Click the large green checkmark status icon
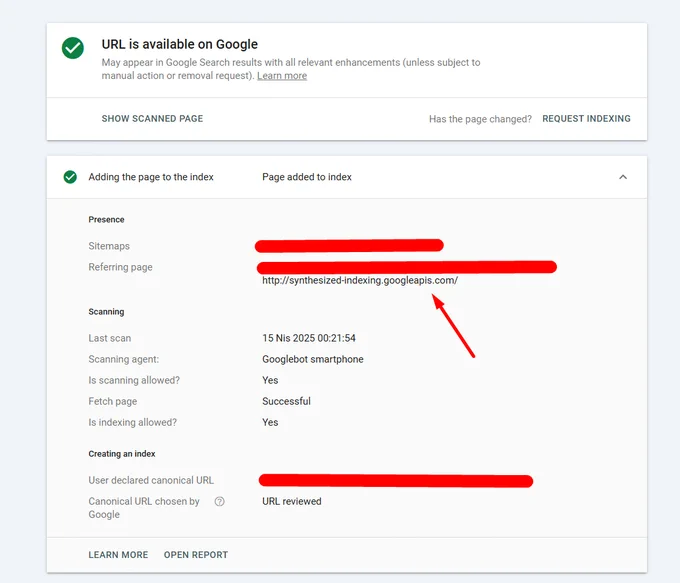 [x=73, y=48]
